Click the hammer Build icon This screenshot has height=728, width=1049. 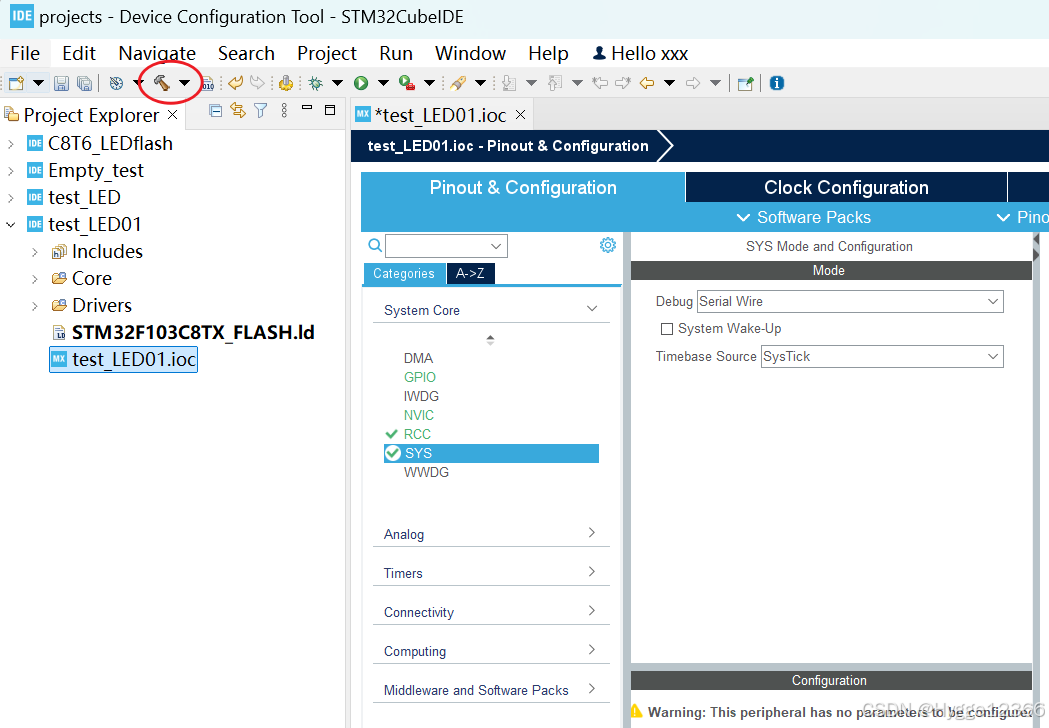[162, 83]
